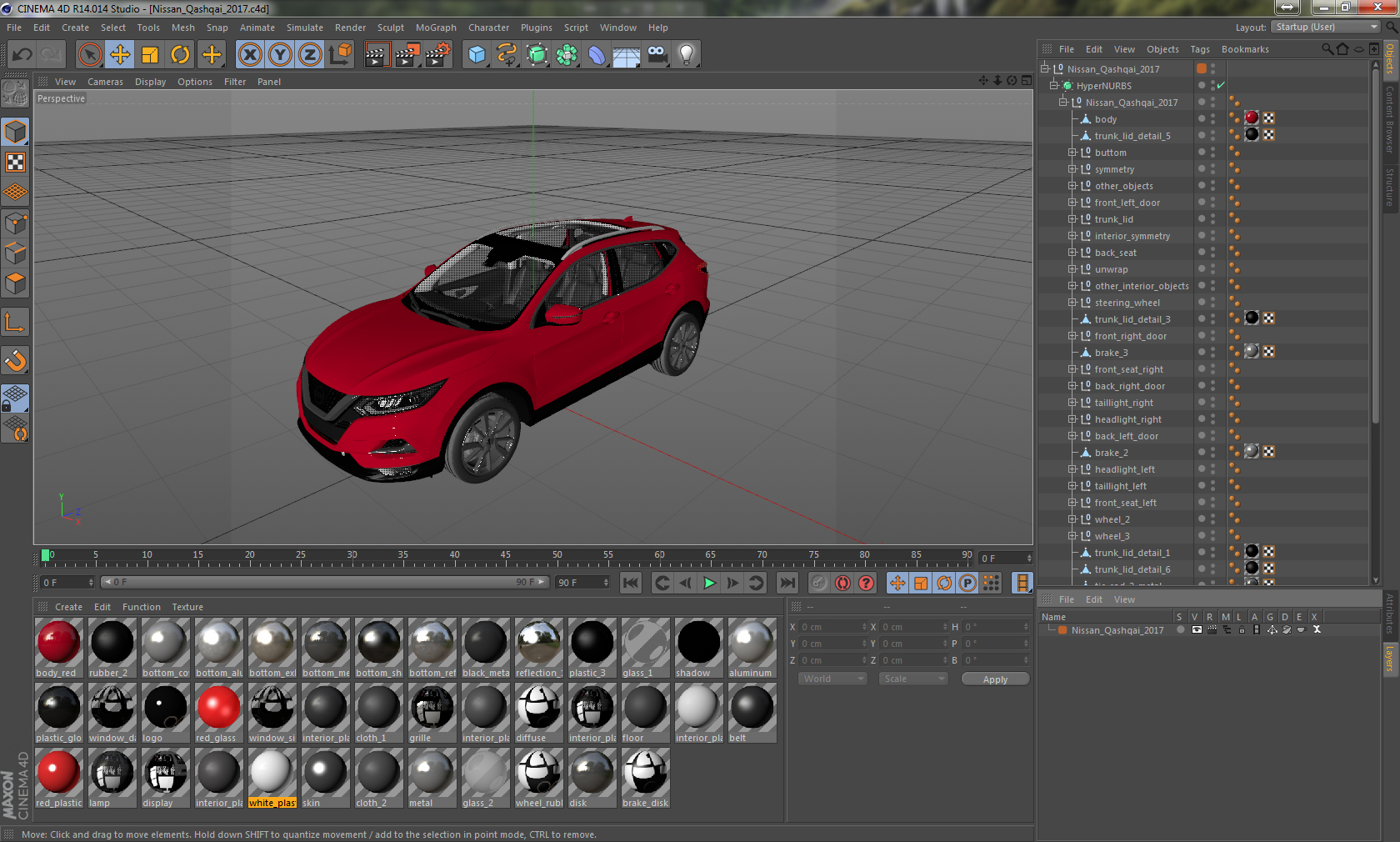Image resolution: width=1400 pixels, height=842 pixels.
Task: Toggle X-axis lock
Action: coord(250,55)
